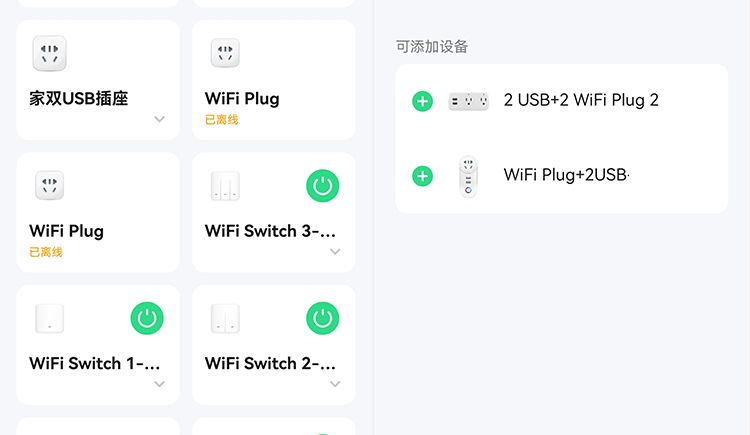The width and height of the screenshot is (750, 435).
Task: Toggle power for WiFi Switch 2
Action: pos(322,318)
